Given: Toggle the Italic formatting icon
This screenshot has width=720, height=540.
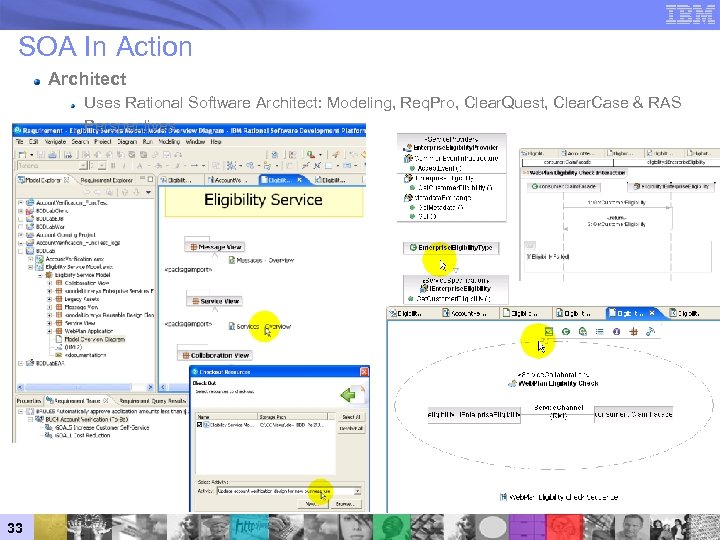Looking at the screenshot, I should click(124, 166).
